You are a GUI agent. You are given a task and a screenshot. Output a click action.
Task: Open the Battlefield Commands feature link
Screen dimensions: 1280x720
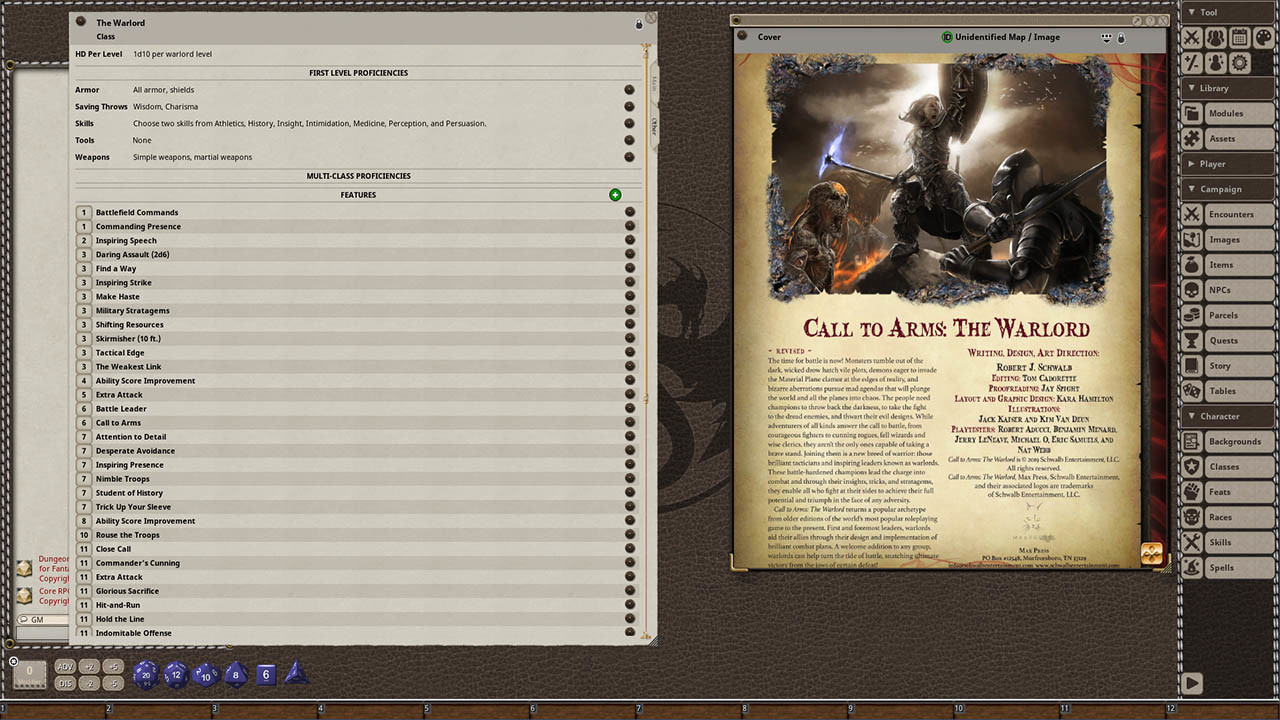point(629,212)
